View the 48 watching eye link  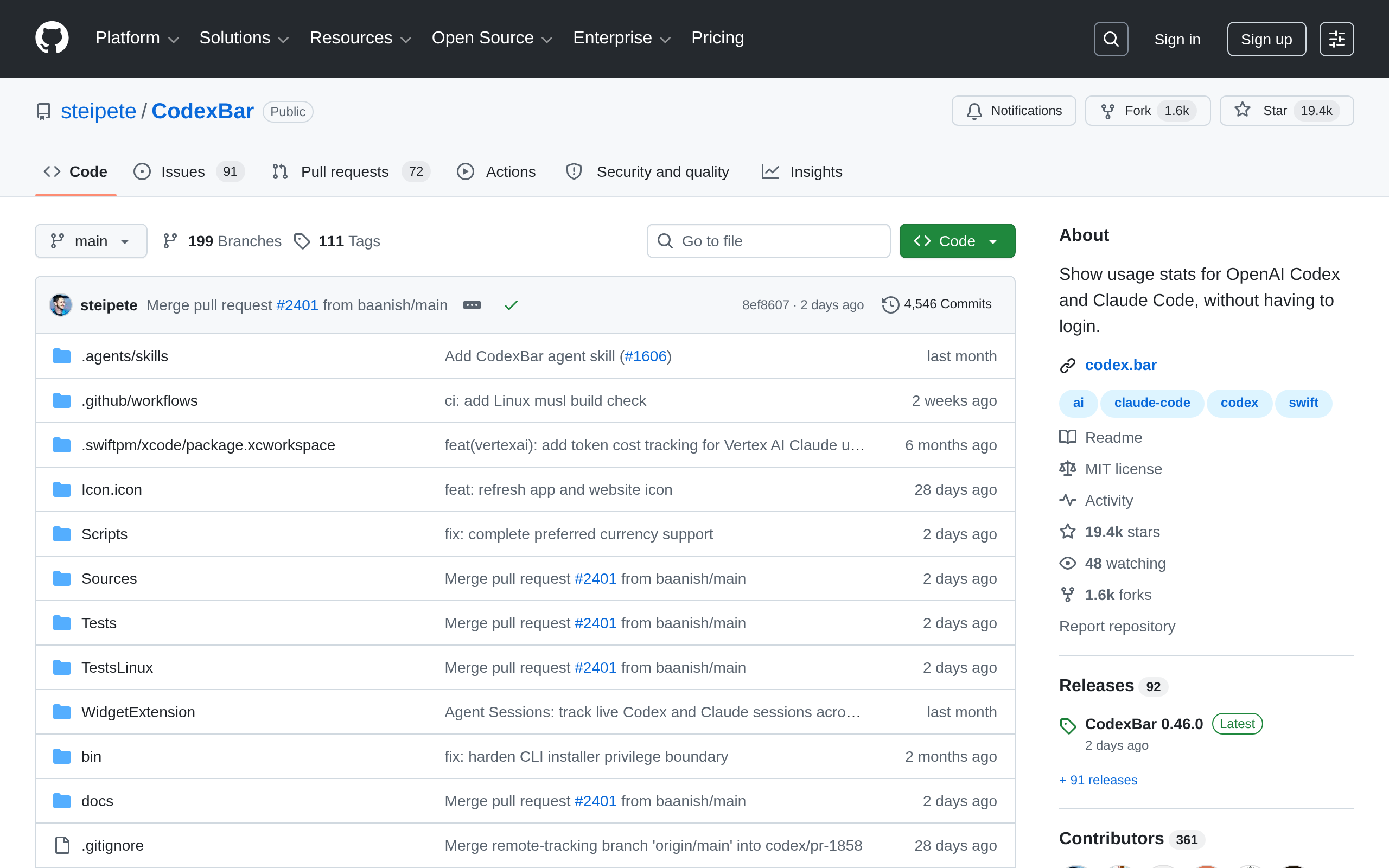[x=1112, y=564]
